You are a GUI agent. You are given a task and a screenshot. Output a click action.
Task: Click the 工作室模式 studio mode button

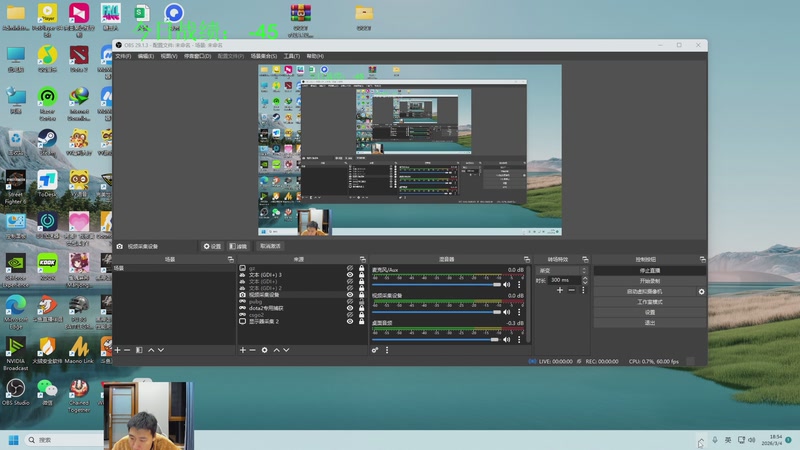coord(650,302)
